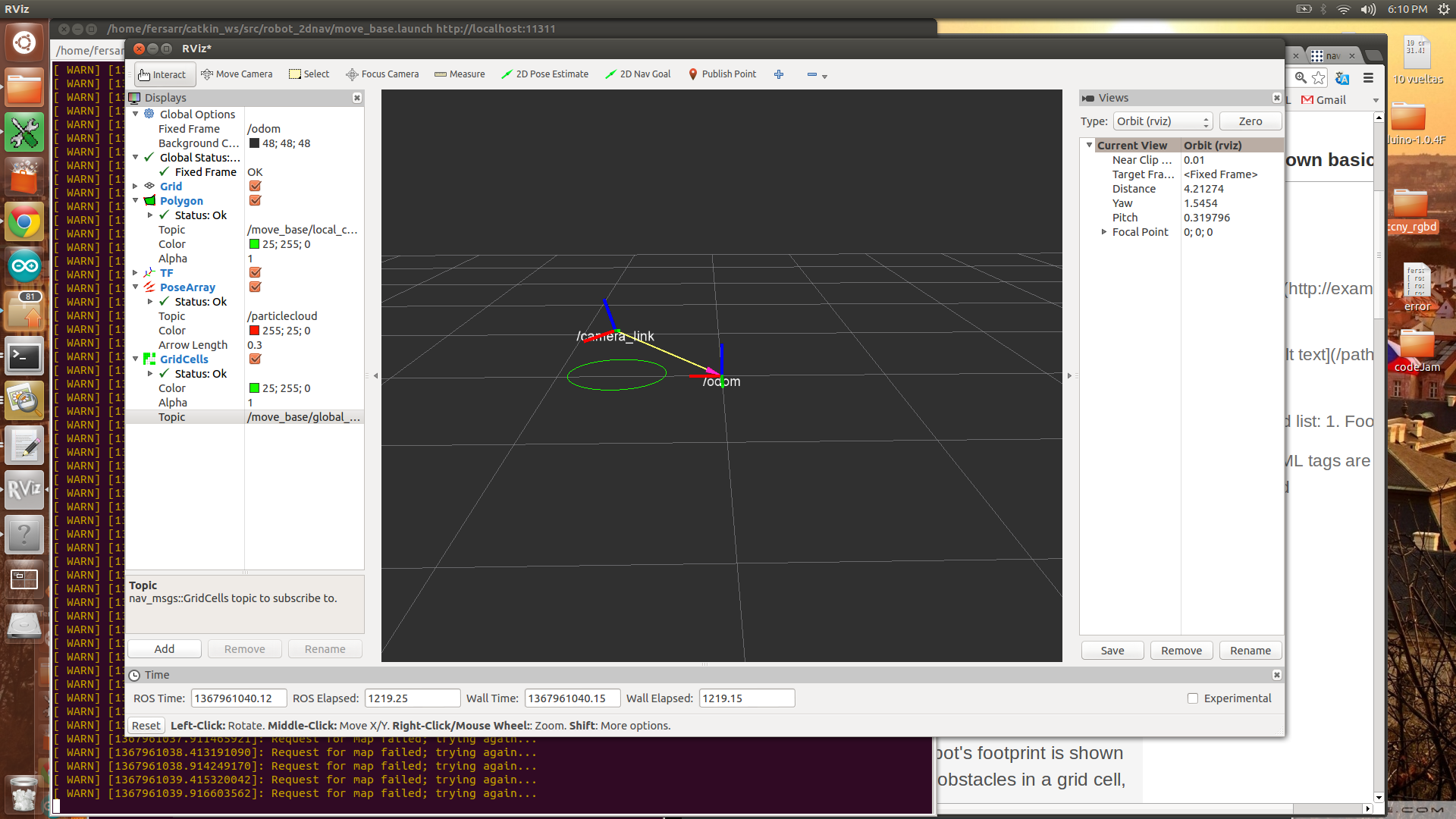Click the Remove button in Views panel
The image size is (1456, 819).
1181,651
